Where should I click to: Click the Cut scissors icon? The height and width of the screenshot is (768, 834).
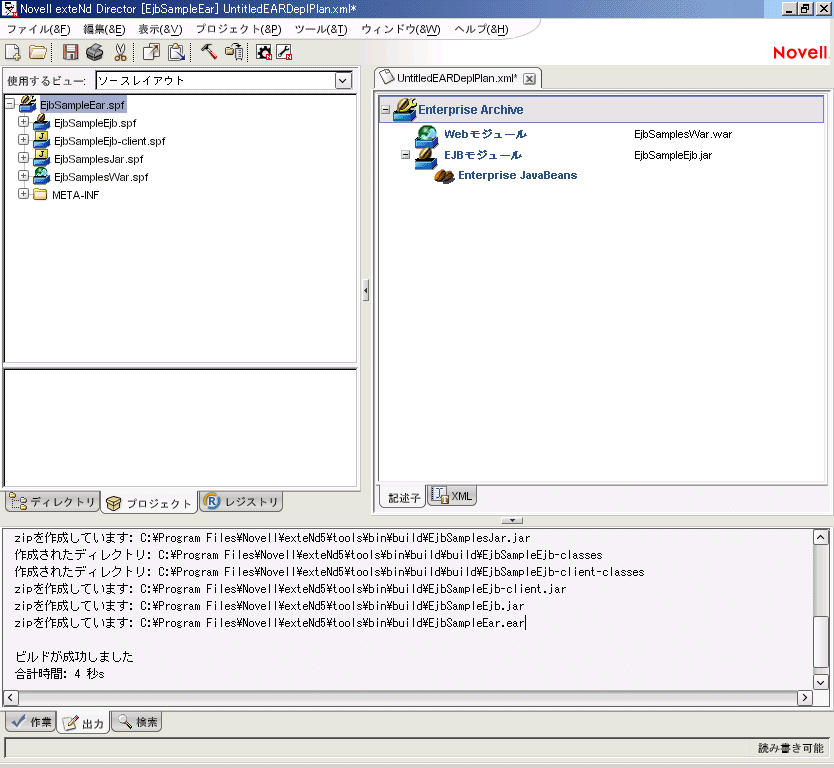[x=120, y=52]
